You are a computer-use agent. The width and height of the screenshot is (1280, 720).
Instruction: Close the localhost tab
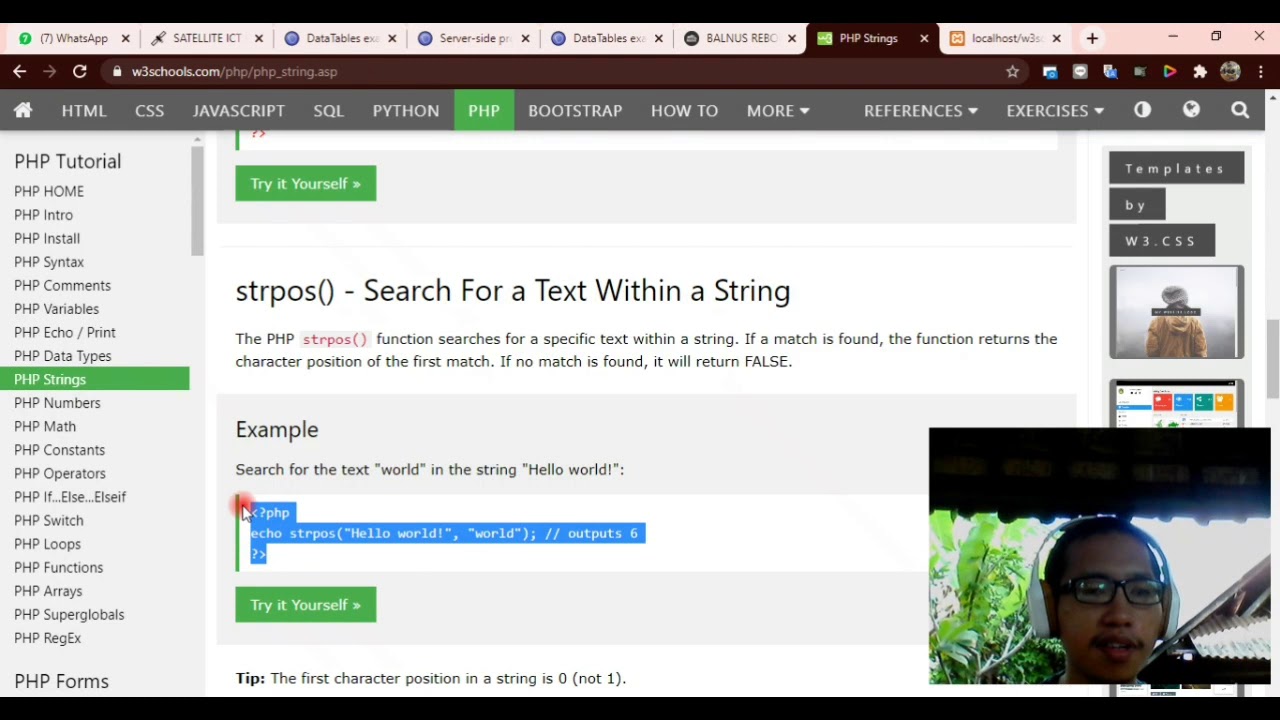click(1056, 38)
